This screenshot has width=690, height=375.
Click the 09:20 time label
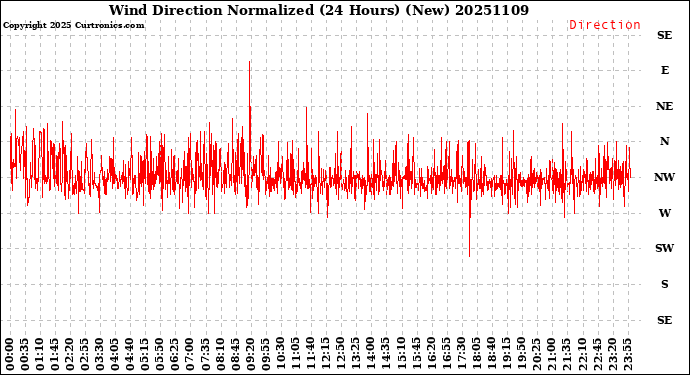(x=250, y=354)
